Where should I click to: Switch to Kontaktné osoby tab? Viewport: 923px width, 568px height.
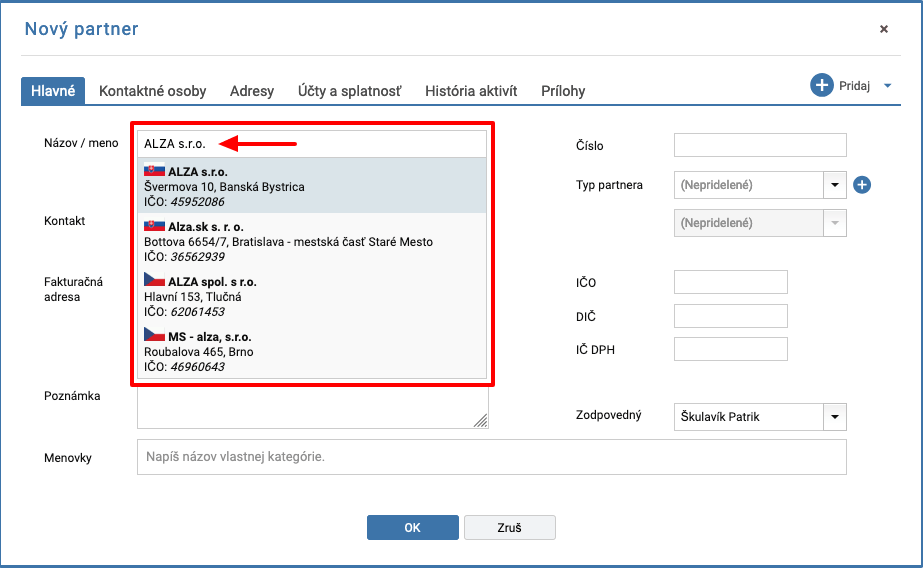[x=152, y=91]
